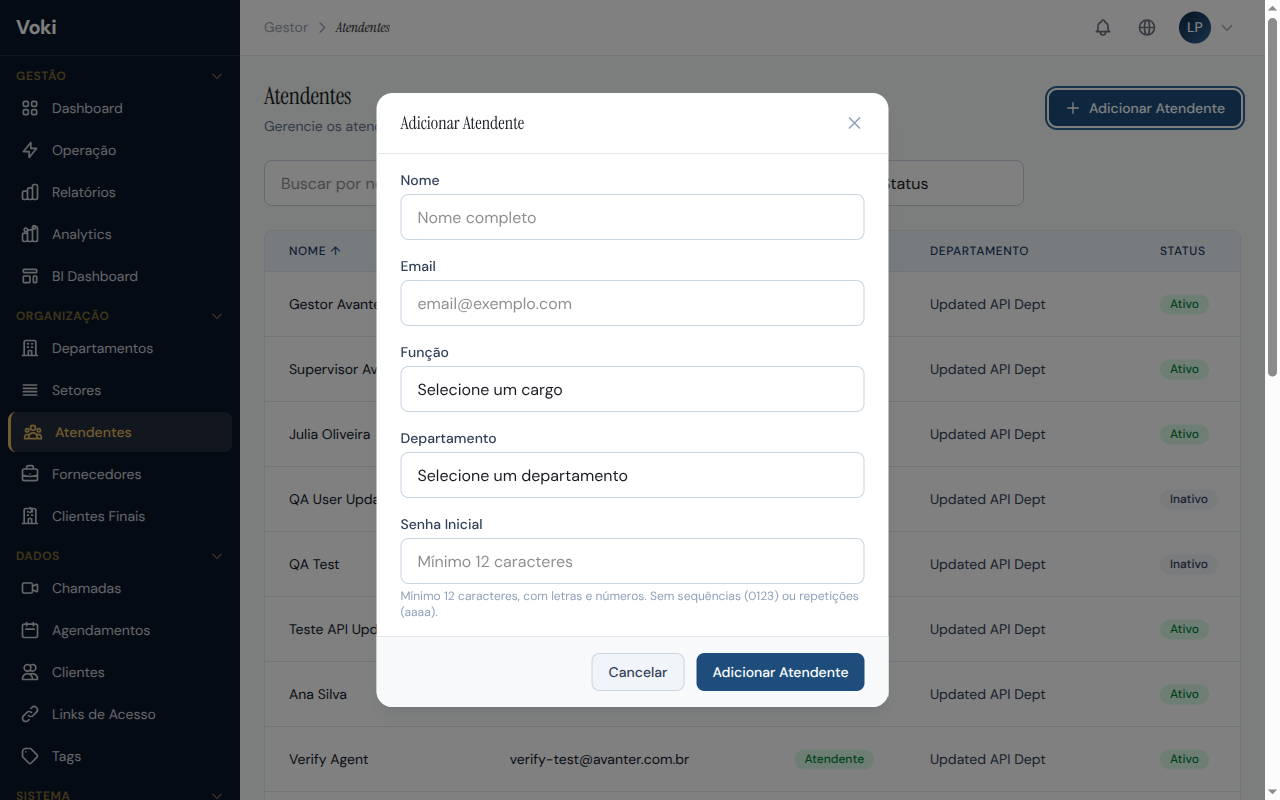Click the Departamentos building icon
1280x800 pixels.
coord(30,348)
